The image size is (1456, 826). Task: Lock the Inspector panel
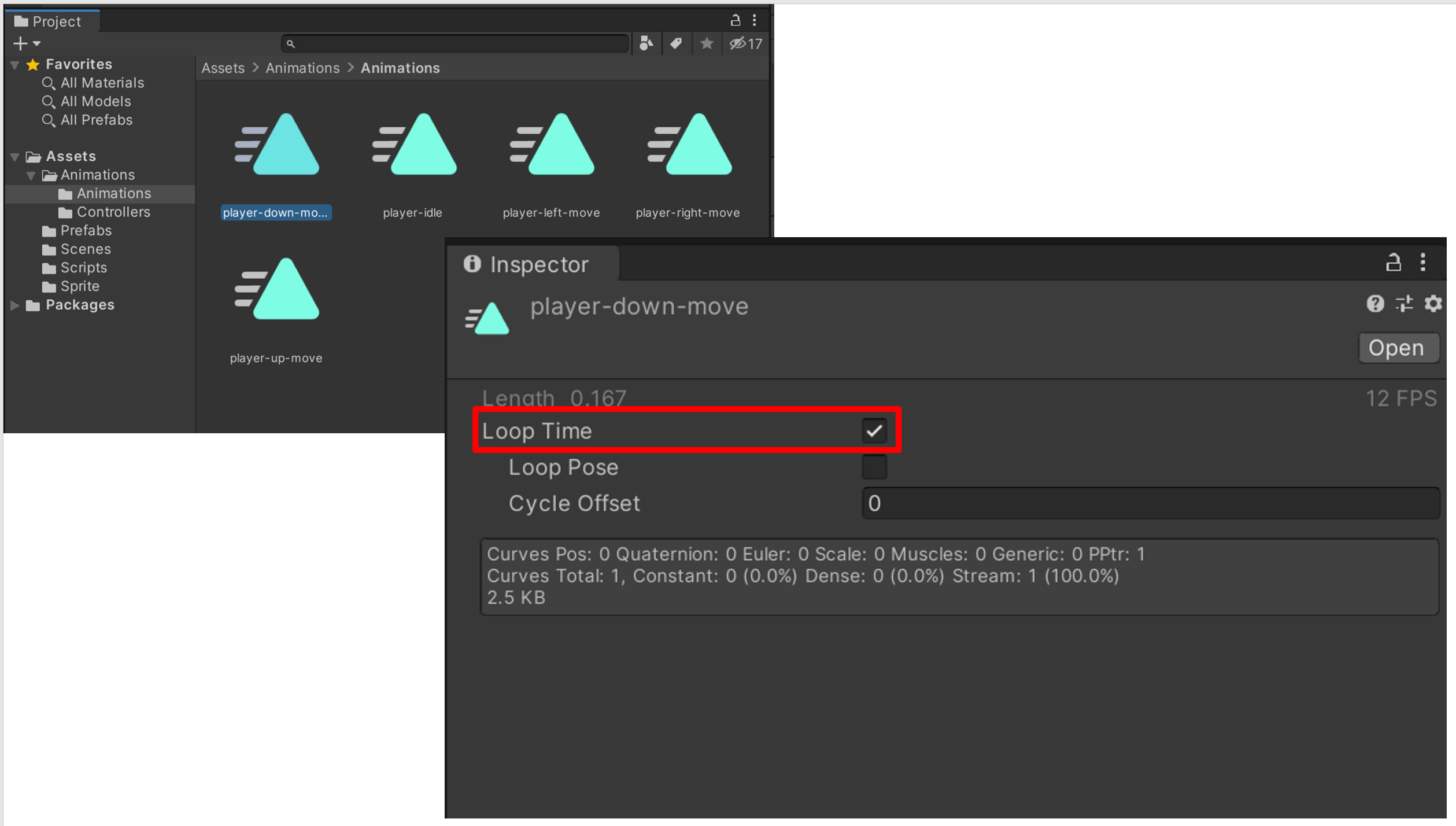(1393, 263)
